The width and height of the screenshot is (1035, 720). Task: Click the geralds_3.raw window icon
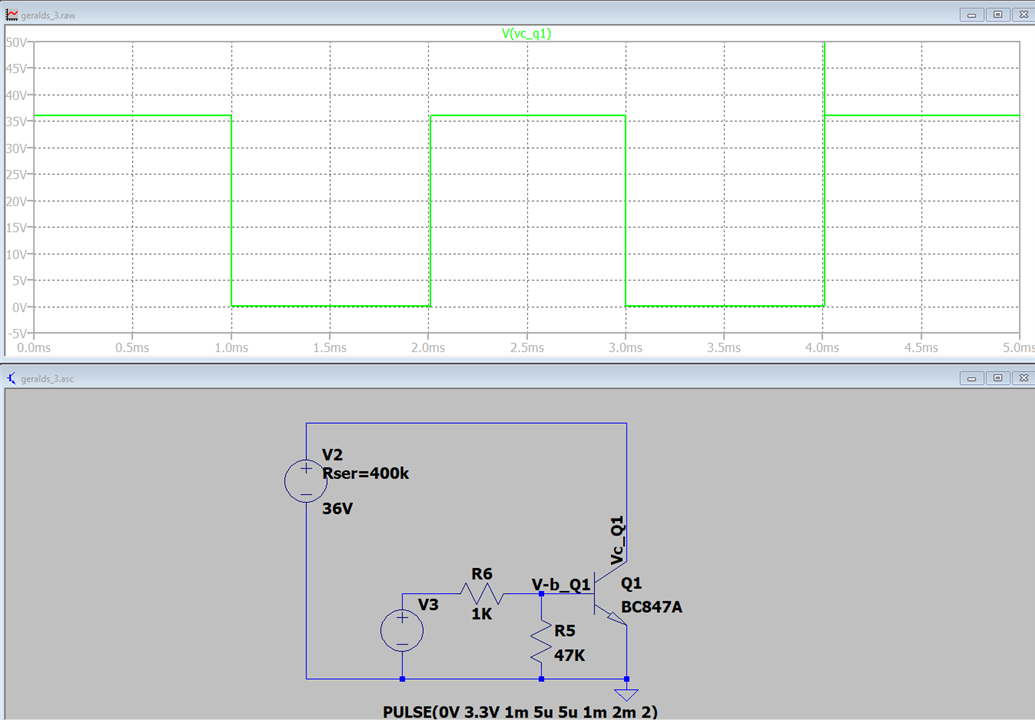click(x=11, y=15)
